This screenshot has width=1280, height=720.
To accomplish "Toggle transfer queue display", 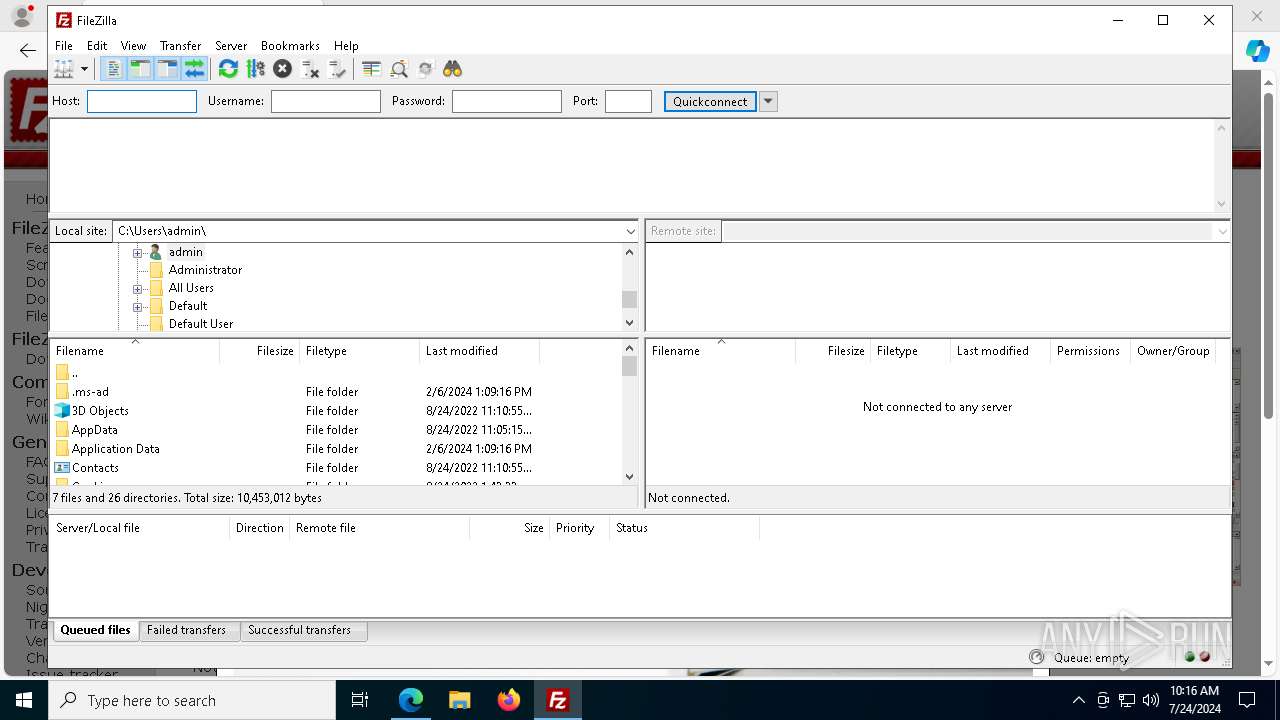I will tap(194, 69).
